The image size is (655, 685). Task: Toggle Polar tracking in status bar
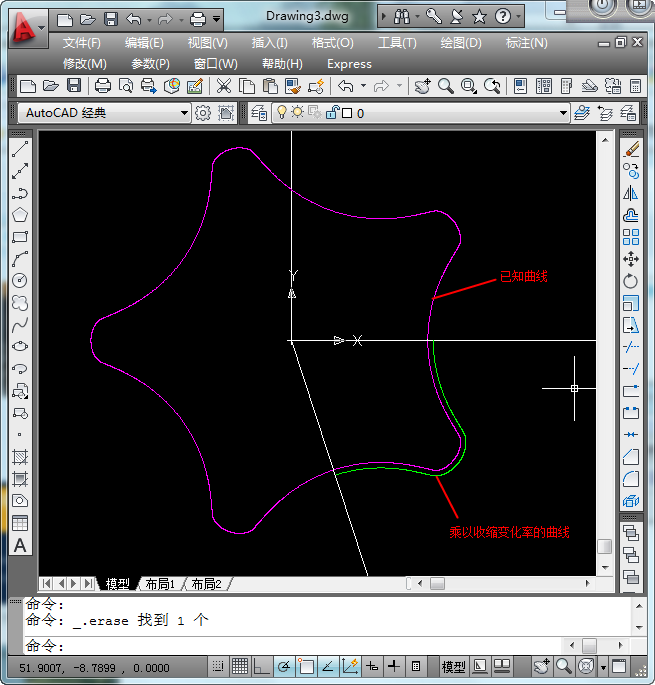point(284,667)
